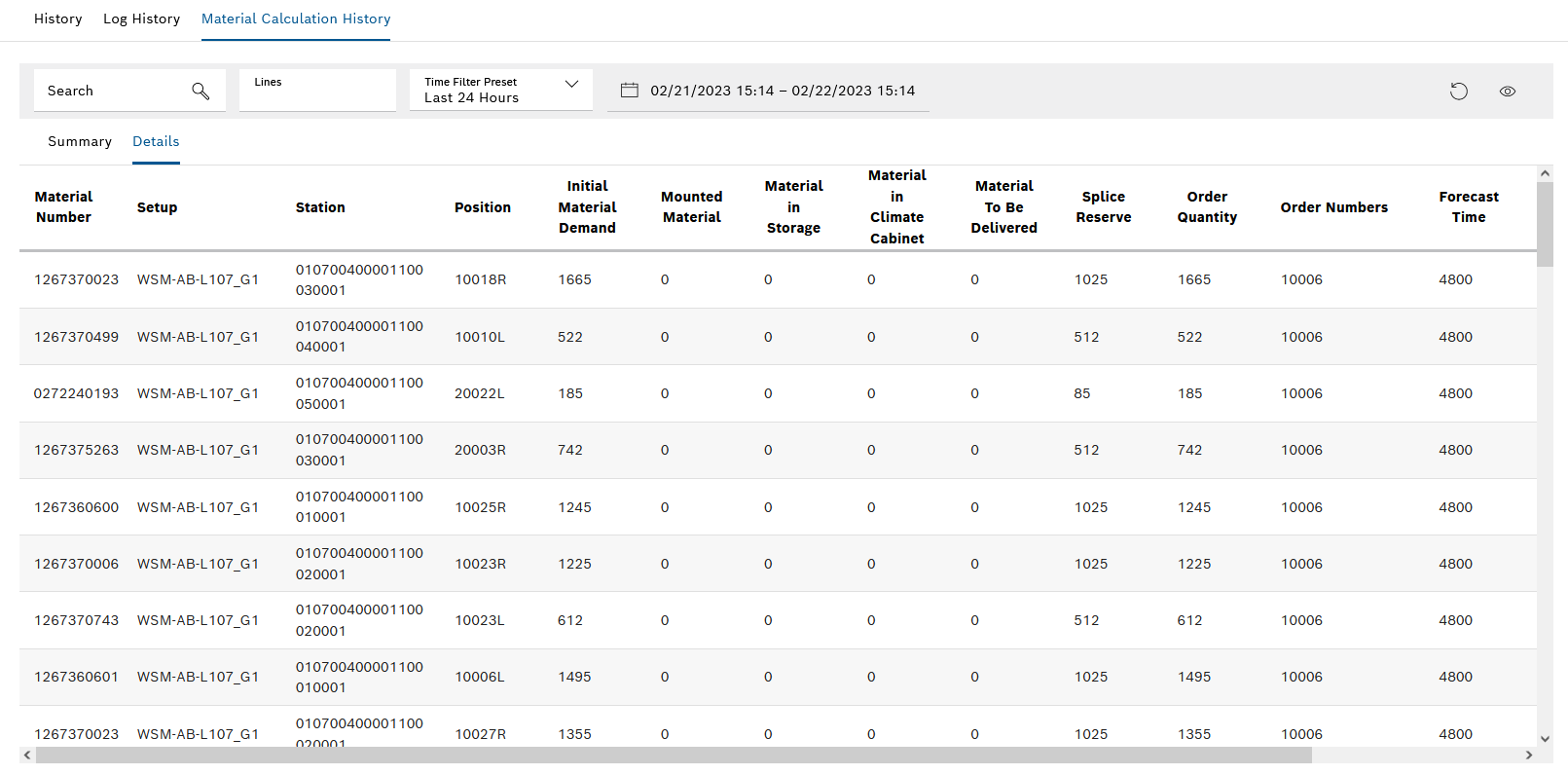The width and height of the screenshot is (1568, 775).
Task: Sort by Mounted Material column header
Action: pyautogui.click(x=692, y=206)
